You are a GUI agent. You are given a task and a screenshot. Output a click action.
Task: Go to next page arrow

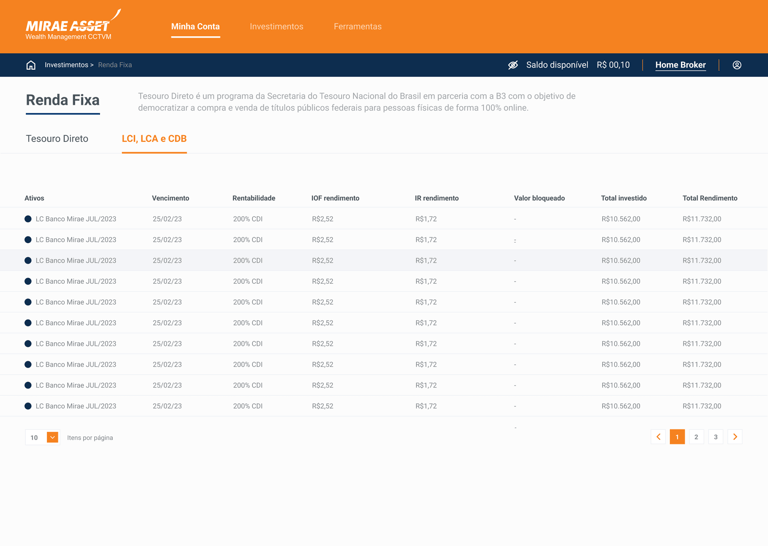[735, 437]
